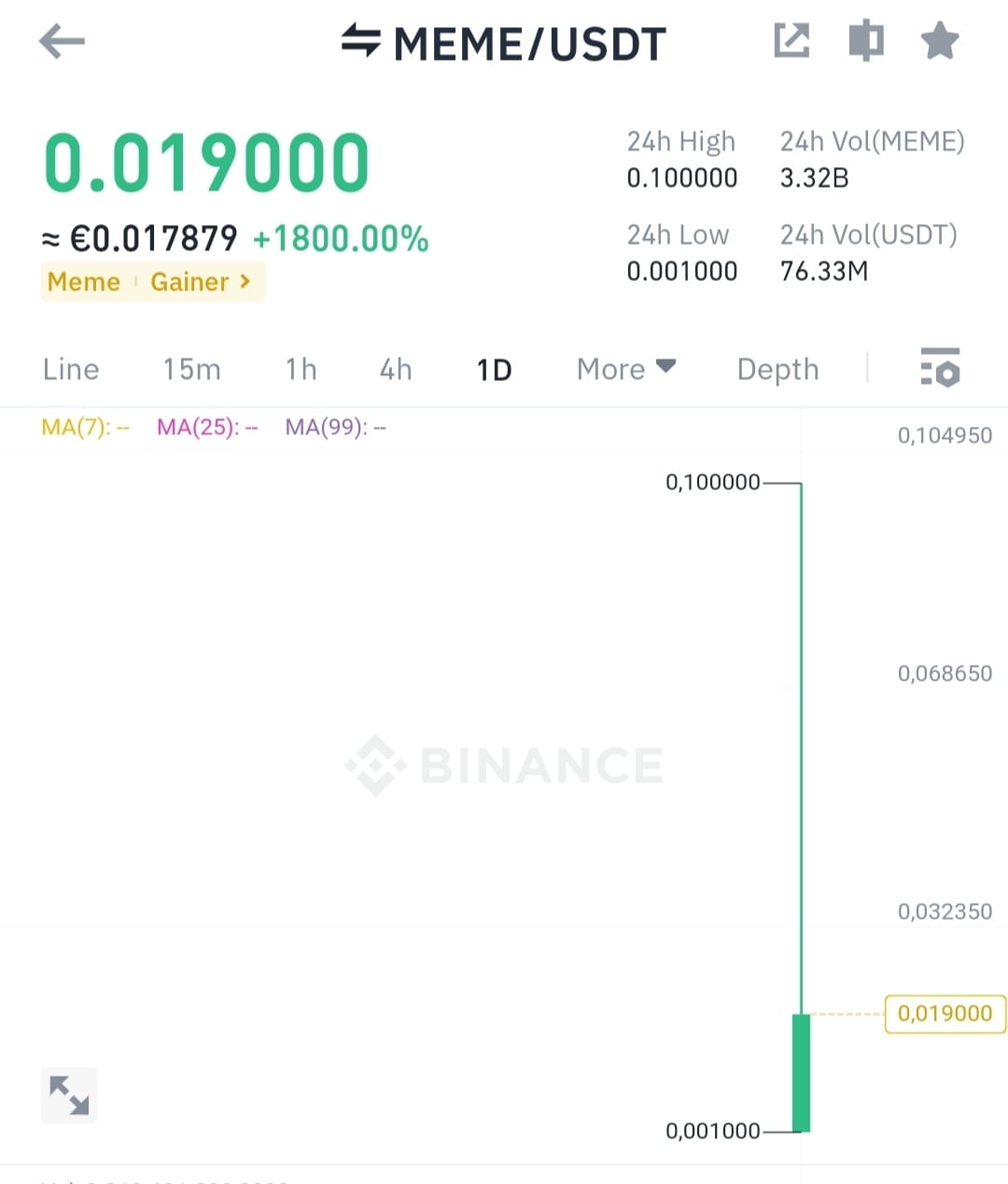Screen dimensions: 1008x1184
Task: Tap the MA(7) indicator label
Action: tap(85, 428)
